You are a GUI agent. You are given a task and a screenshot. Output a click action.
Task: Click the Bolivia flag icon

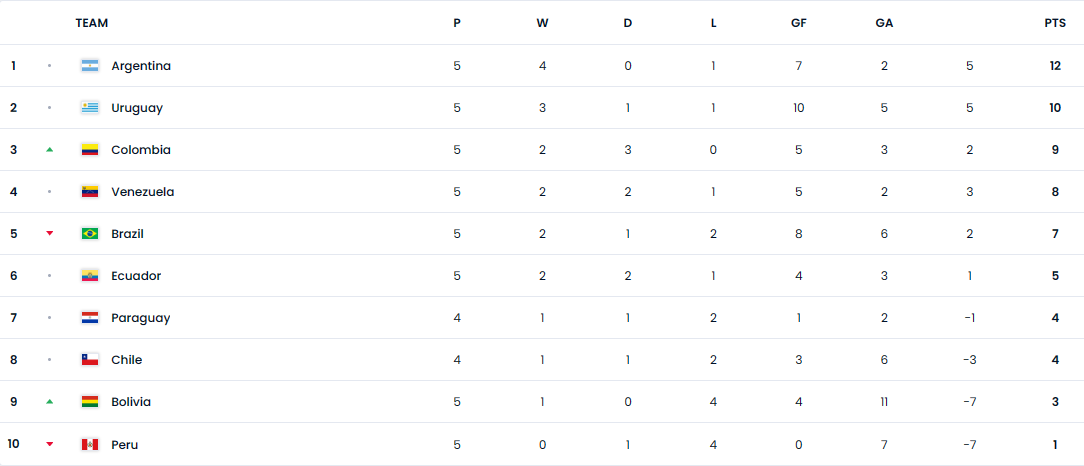[x=90, y=402]
